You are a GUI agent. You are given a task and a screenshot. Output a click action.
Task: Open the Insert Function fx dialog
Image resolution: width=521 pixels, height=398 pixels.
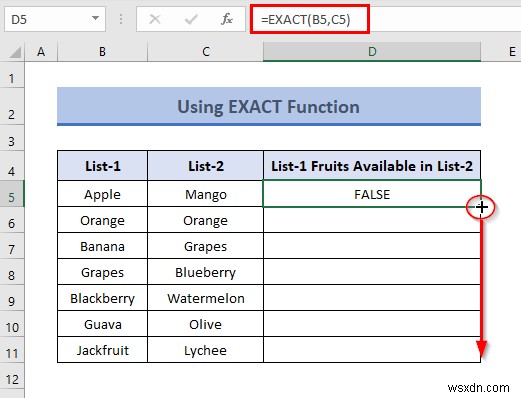[227, 19]
